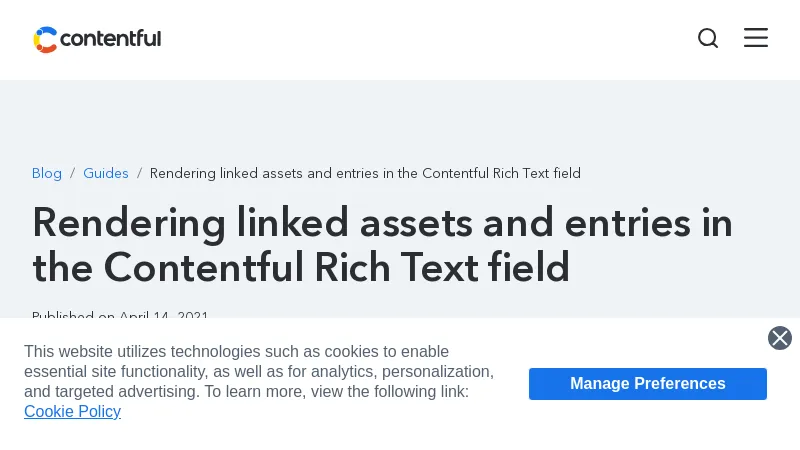Click the headline line starting with Rendering
The image size is (800, 450).
pos(382,222)
